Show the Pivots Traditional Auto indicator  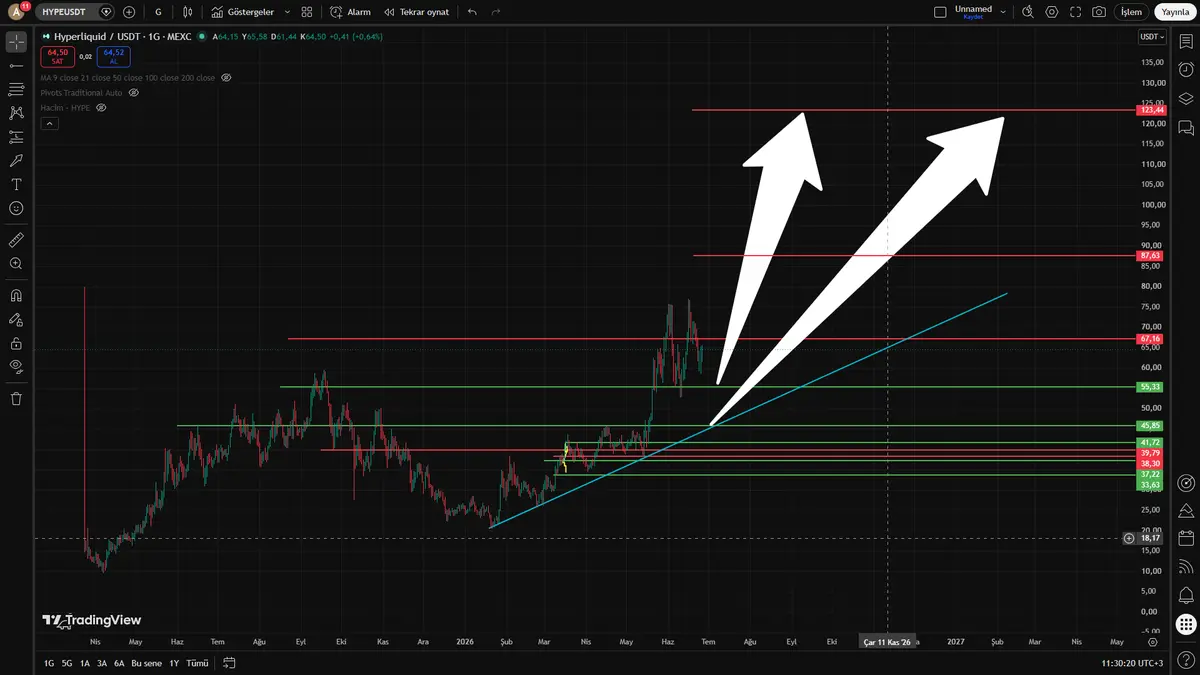(x=133, y=92)
